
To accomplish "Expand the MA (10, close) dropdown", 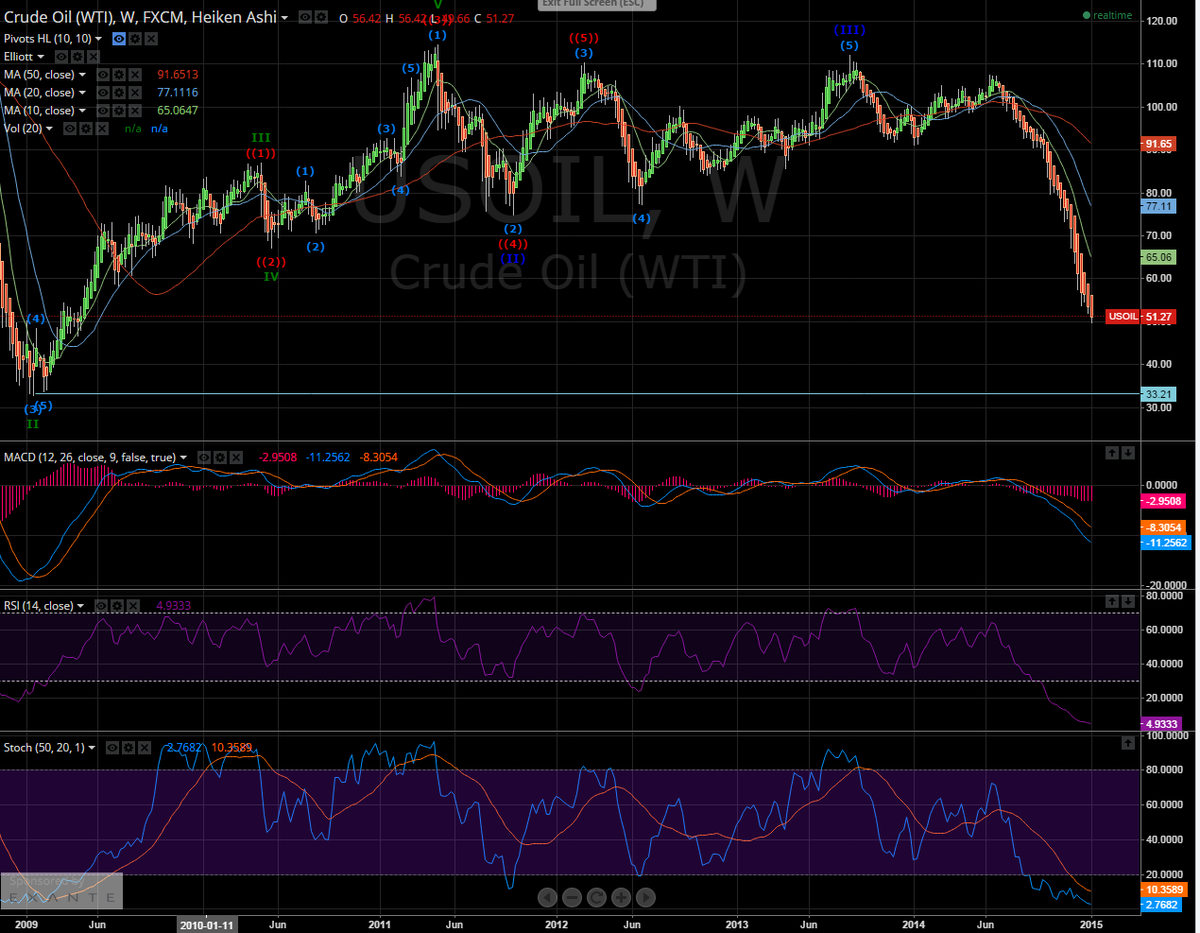I will [82, 110].
